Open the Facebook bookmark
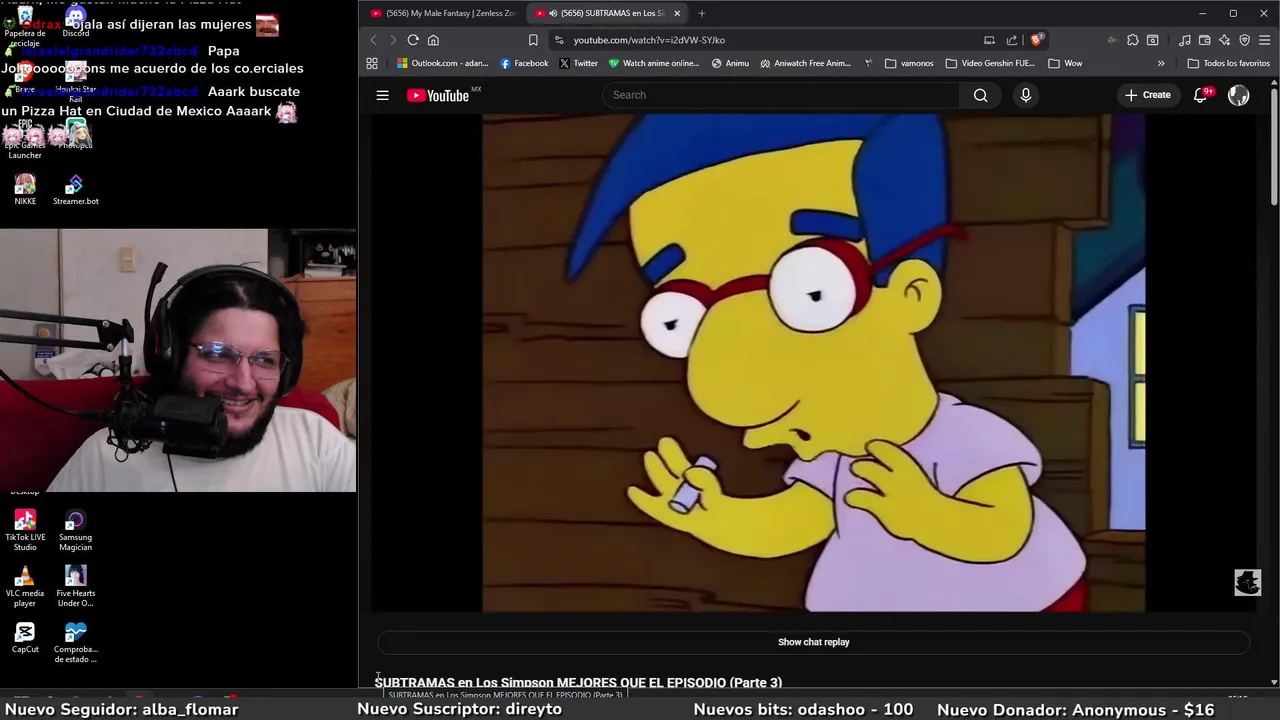 pos(524,63)
